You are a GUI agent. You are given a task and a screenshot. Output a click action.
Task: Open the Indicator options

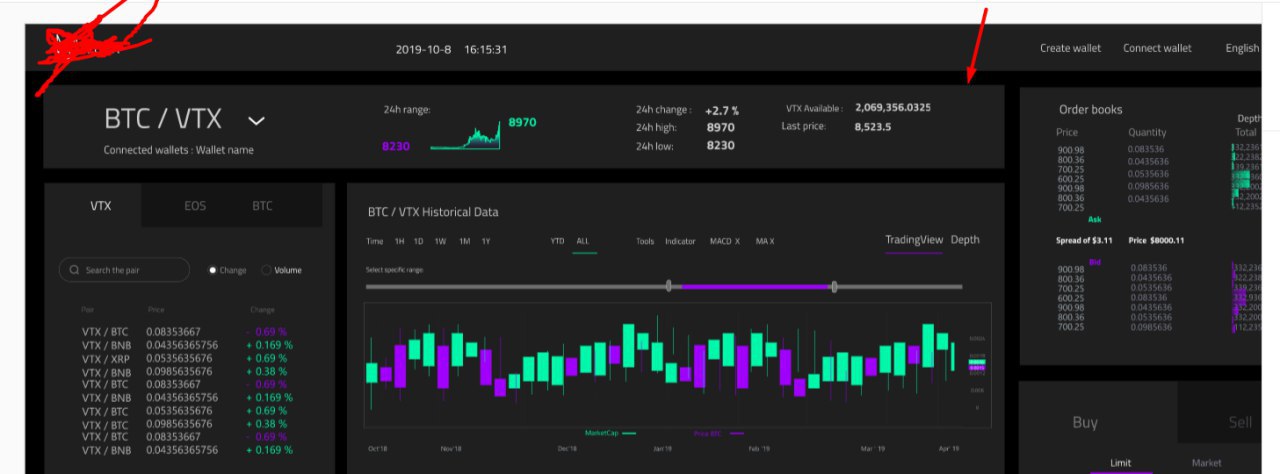point(680,241)
